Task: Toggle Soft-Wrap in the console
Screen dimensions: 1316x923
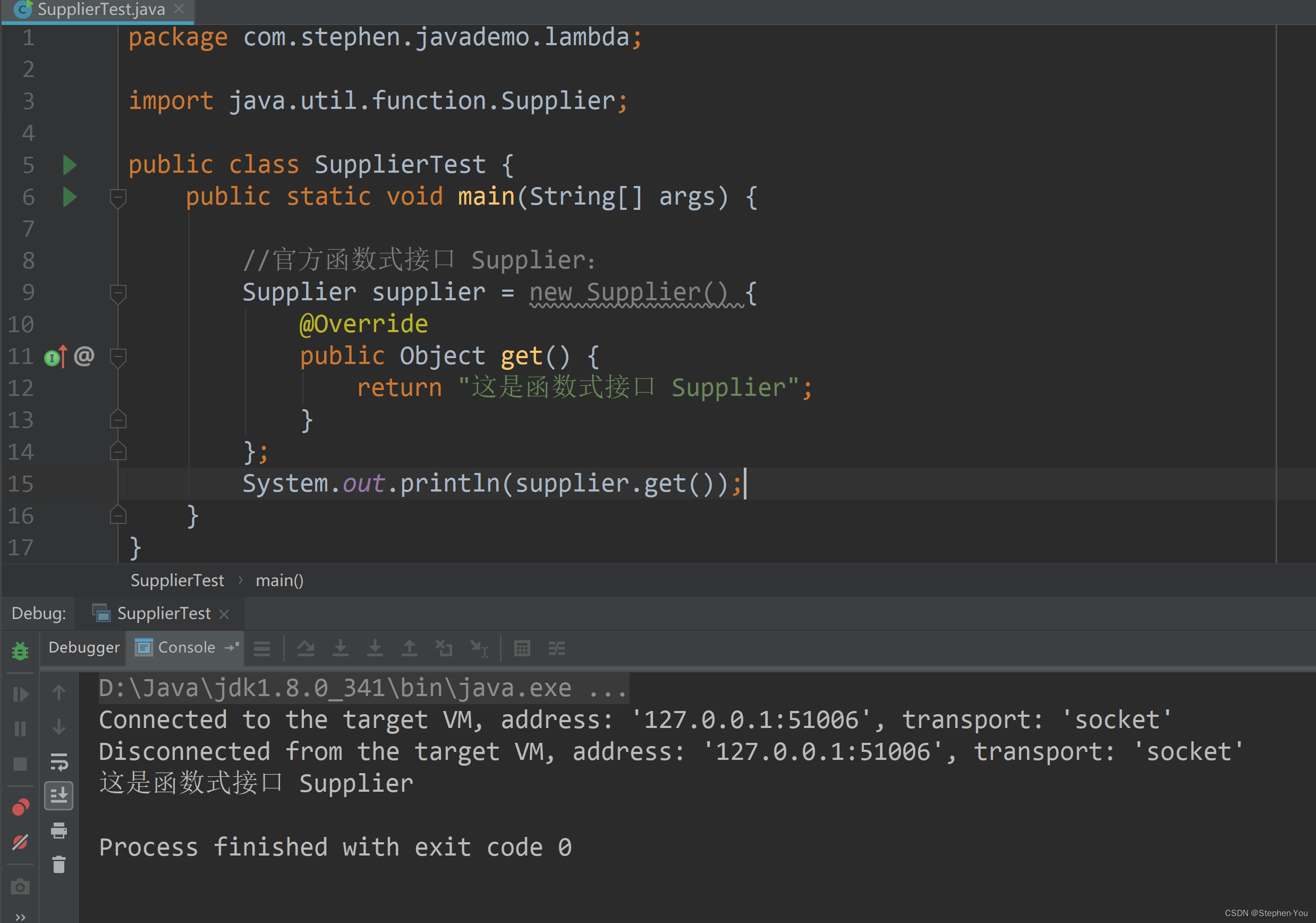Action: [58, 762]
